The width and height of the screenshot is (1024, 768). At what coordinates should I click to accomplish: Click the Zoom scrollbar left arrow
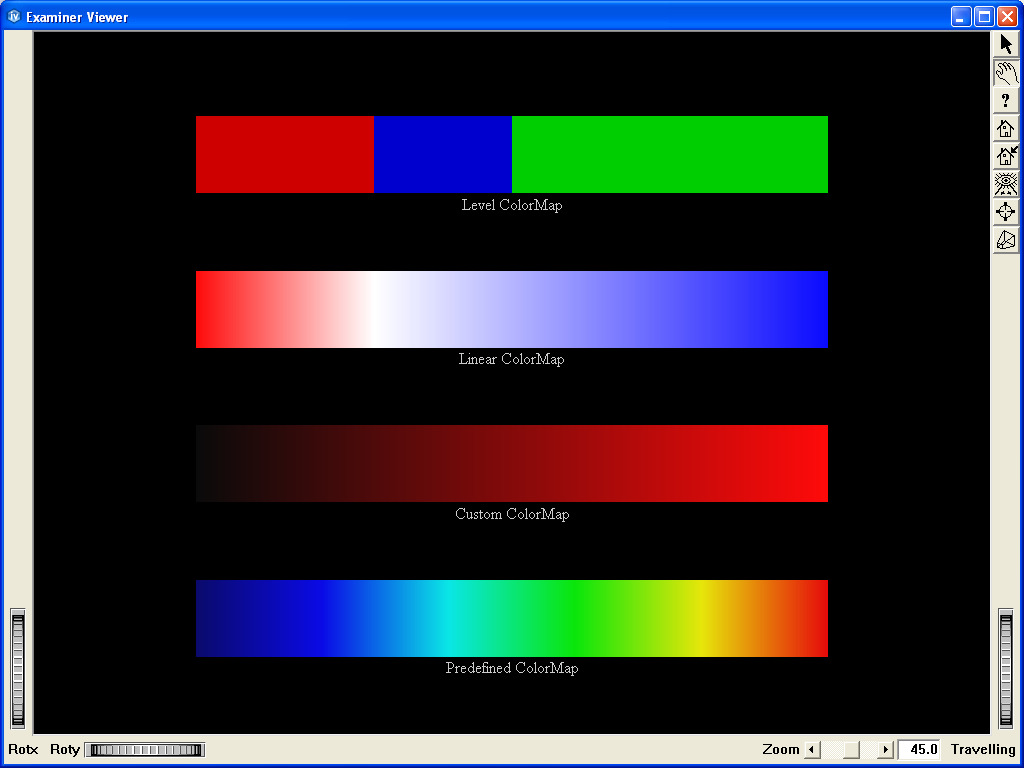(812, 750)
